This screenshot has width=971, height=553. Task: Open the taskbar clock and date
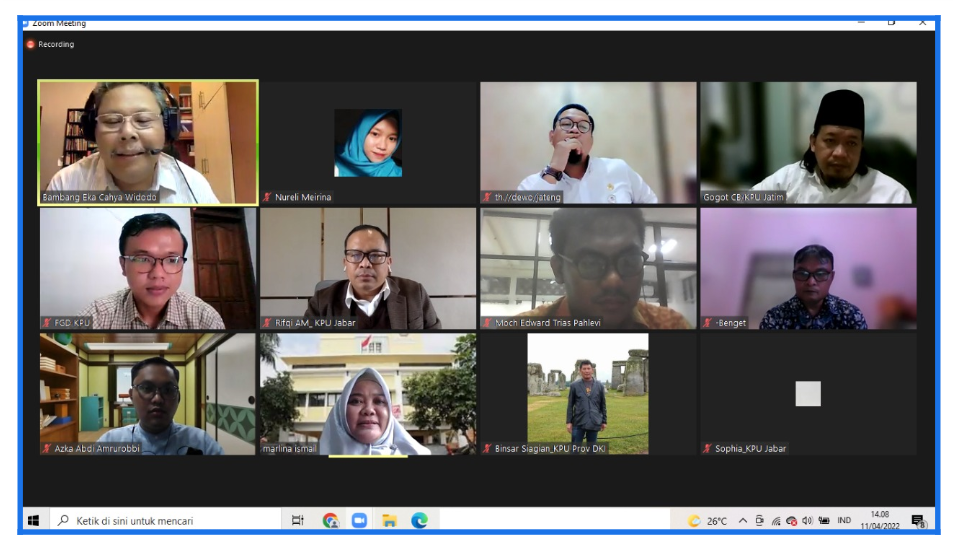tap(880, 520)
